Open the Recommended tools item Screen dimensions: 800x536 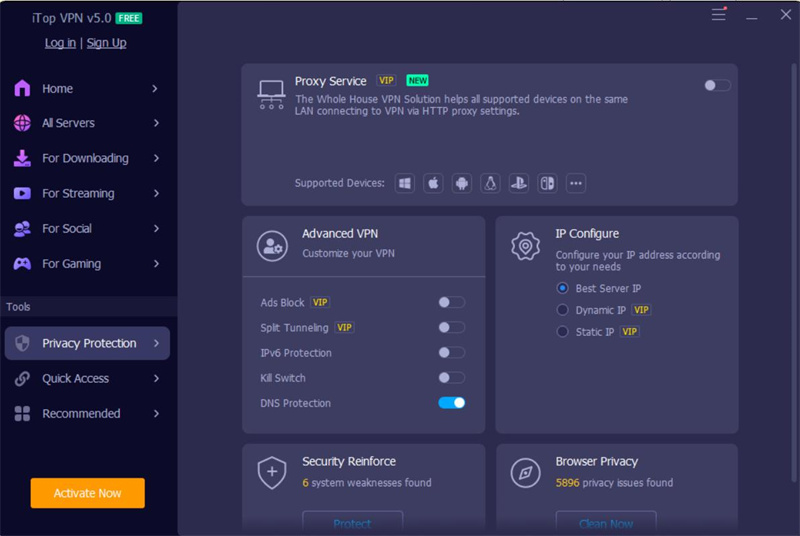(87, 414)
